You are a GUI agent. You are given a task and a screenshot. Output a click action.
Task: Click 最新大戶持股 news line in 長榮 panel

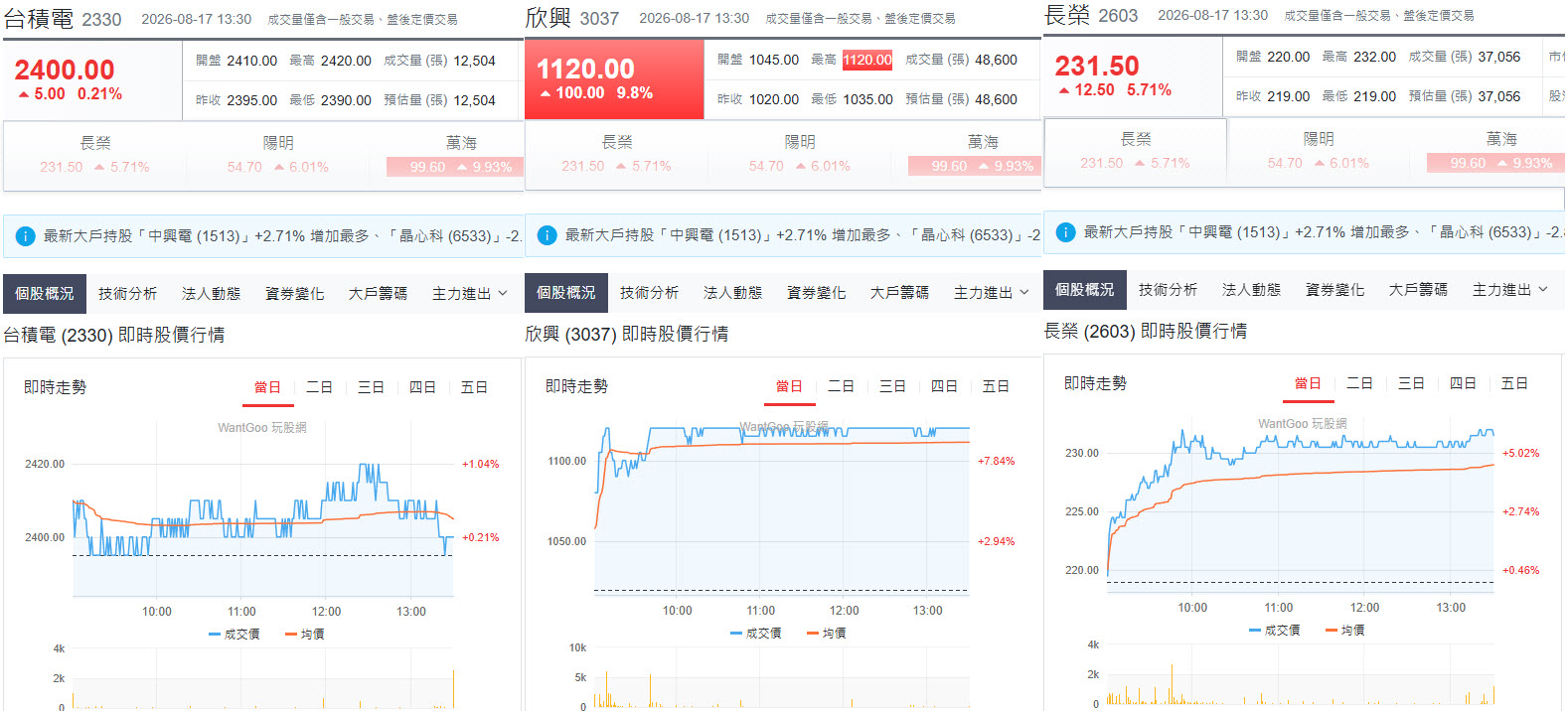coord(1324,232)
